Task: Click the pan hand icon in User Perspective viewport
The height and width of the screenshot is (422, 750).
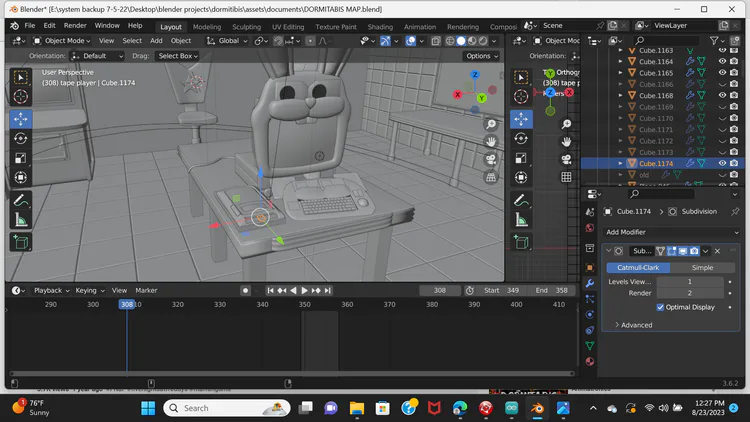Action: pyautogui.click(x=491, y=142)
